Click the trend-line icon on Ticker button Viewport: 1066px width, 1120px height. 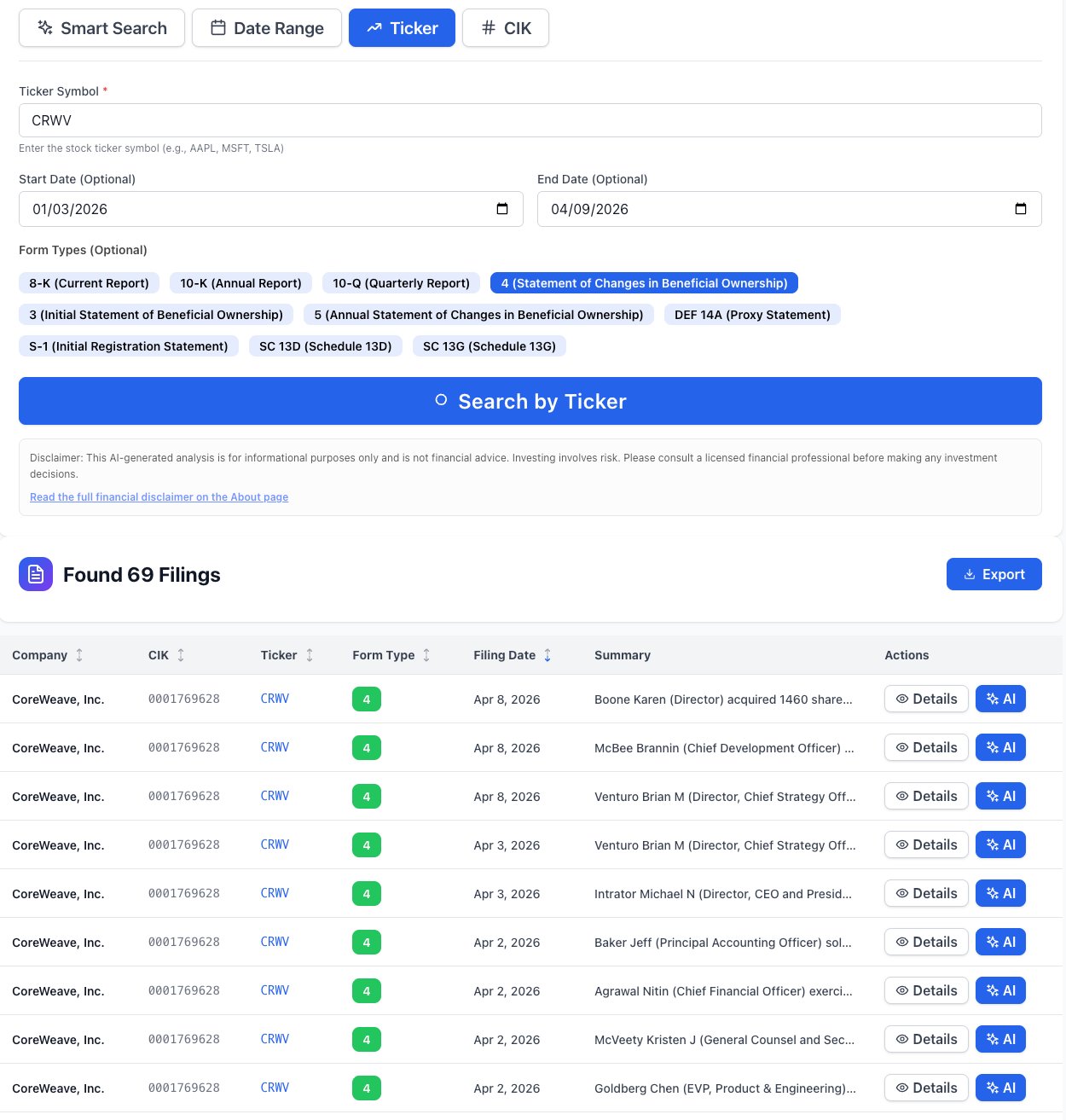click(x=372, y=27)
